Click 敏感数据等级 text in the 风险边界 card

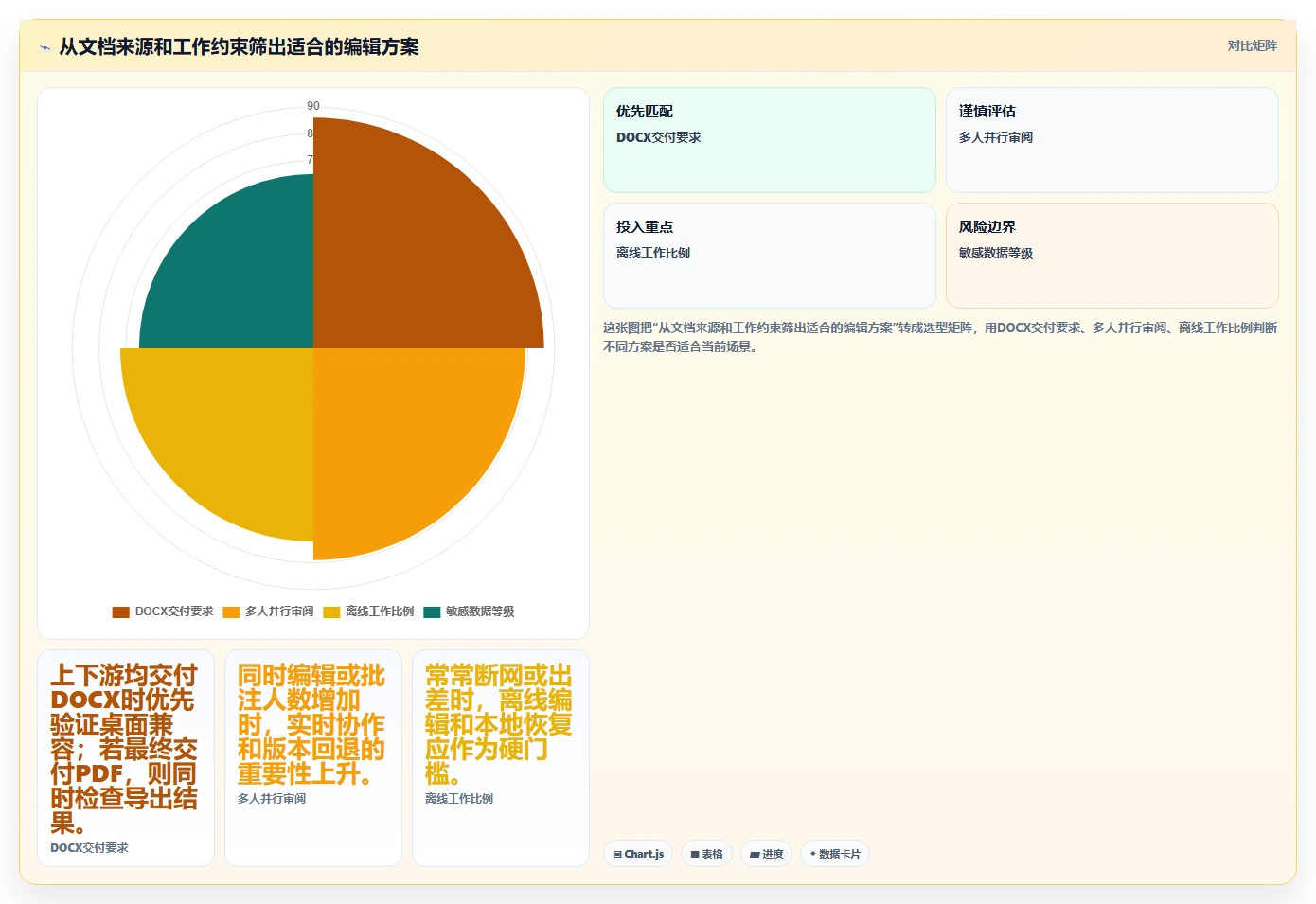point(996,253)
